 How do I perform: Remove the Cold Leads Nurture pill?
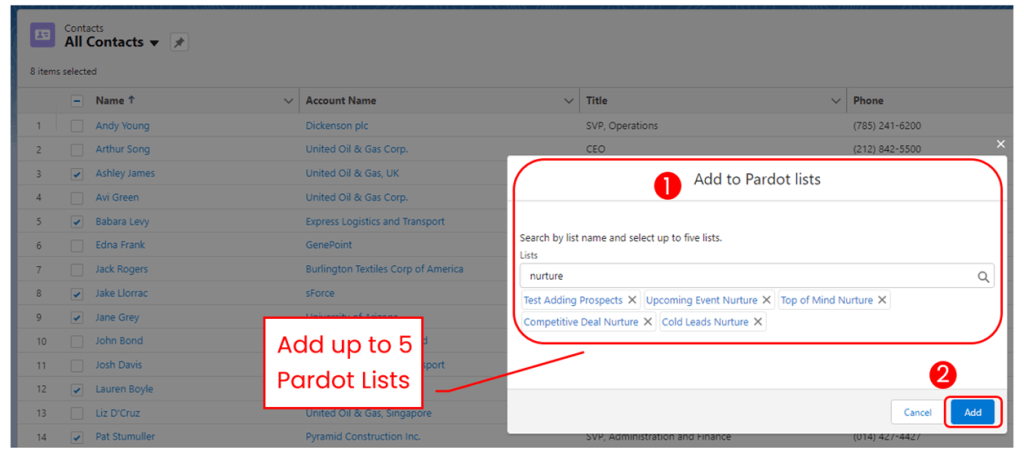point(758,321)
